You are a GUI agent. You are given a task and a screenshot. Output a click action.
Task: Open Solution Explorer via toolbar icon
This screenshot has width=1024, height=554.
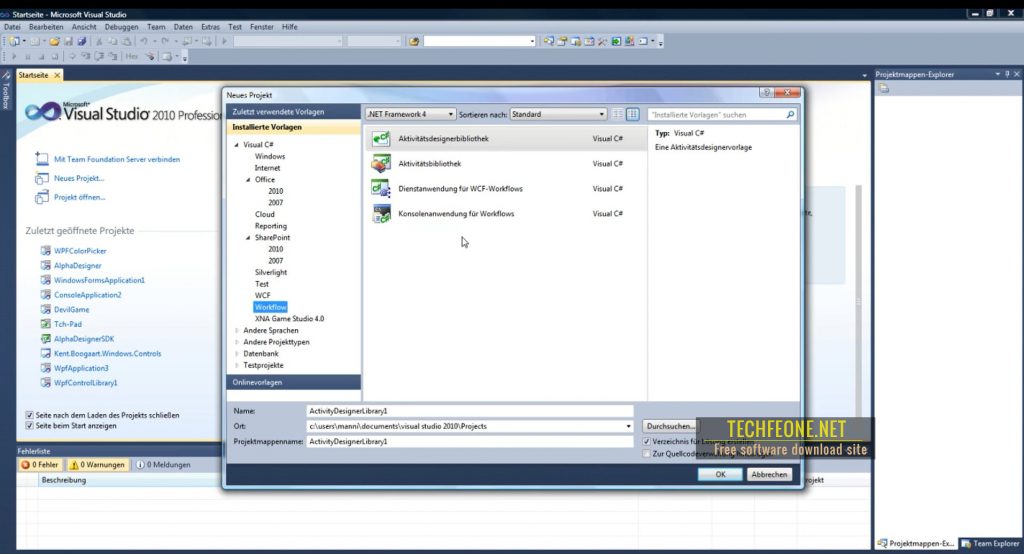click(548, 41)
